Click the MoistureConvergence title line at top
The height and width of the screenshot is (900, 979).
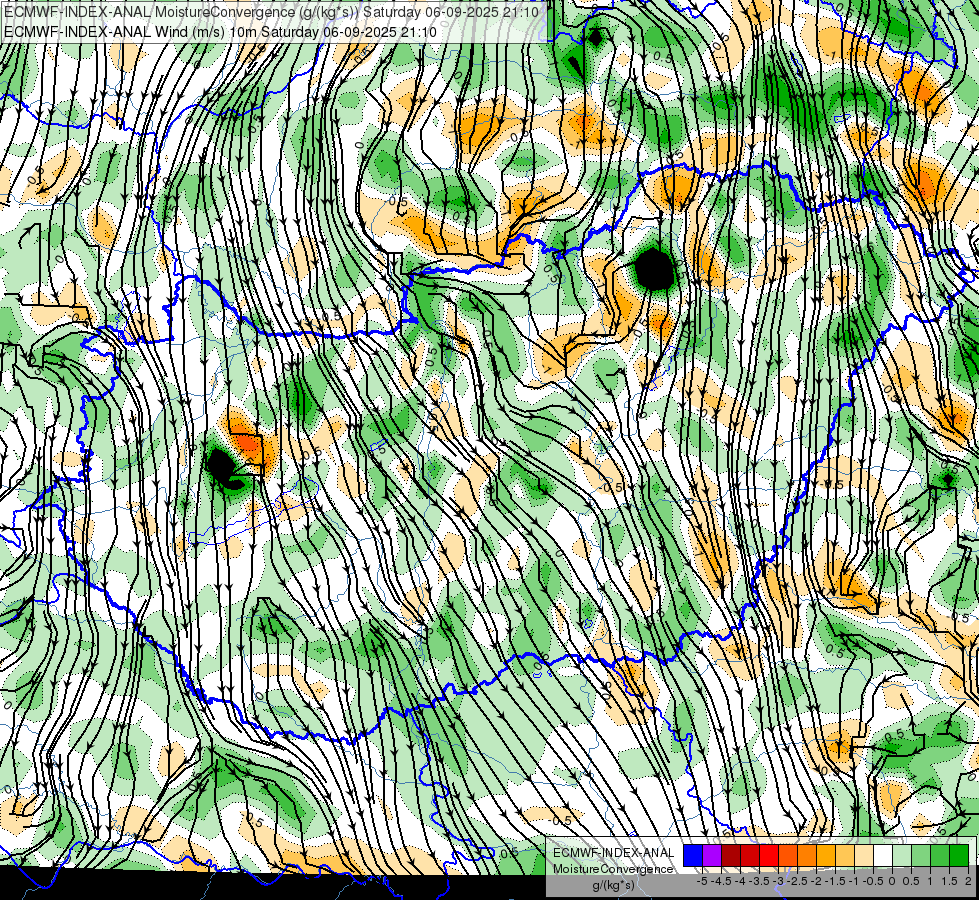270,12
